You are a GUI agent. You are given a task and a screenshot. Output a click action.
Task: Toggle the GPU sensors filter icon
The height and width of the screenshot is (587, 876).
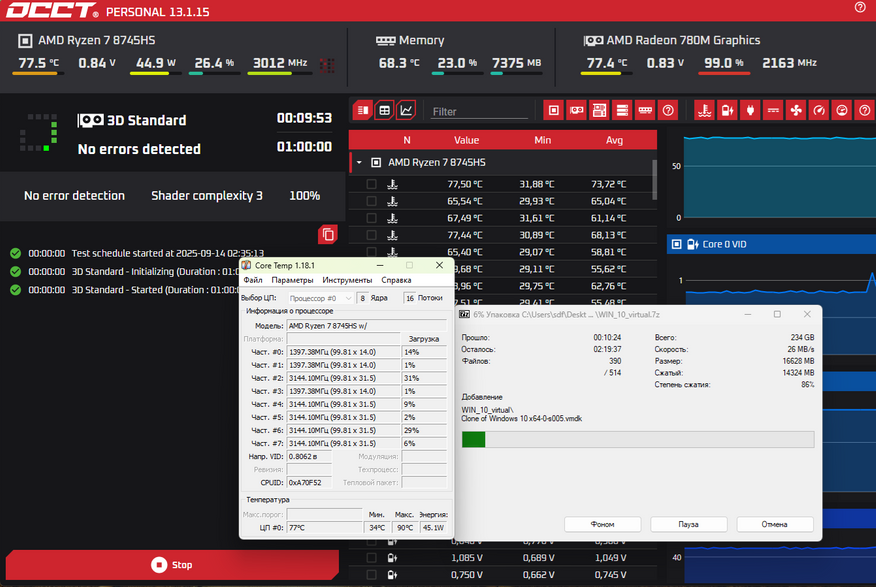tap(577, 110)
